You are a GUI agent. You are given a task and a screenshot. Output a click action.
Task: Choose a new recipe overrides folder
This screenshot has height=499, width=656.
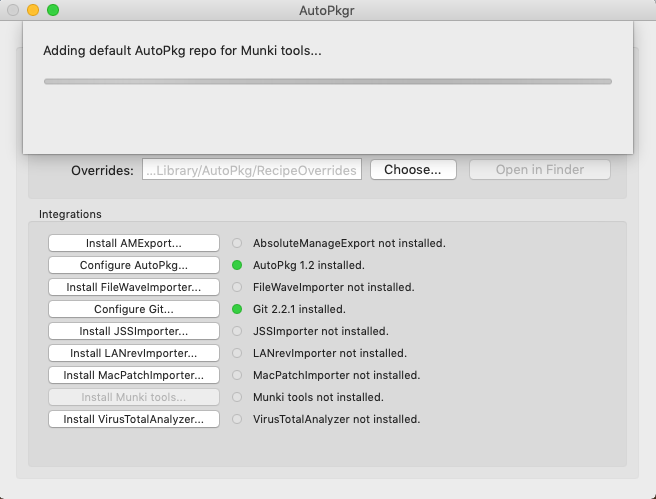(413, 170)
